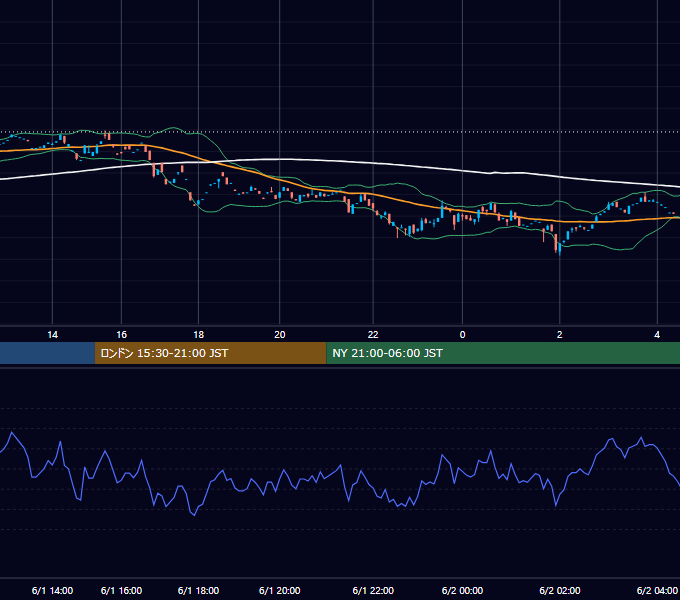Click the 16 hour label on price chart axis

click(x=121, y=335)
